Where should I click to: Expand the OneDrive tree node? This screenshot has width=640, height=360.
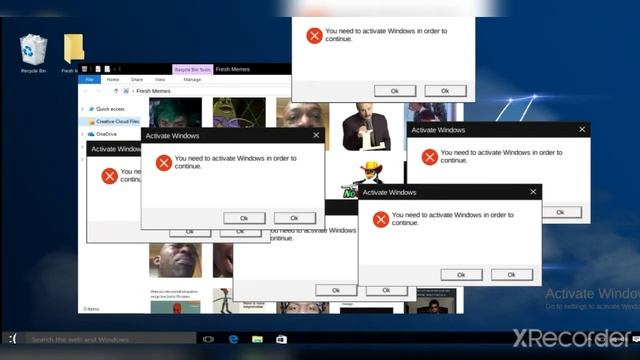(x=82, y=134)
